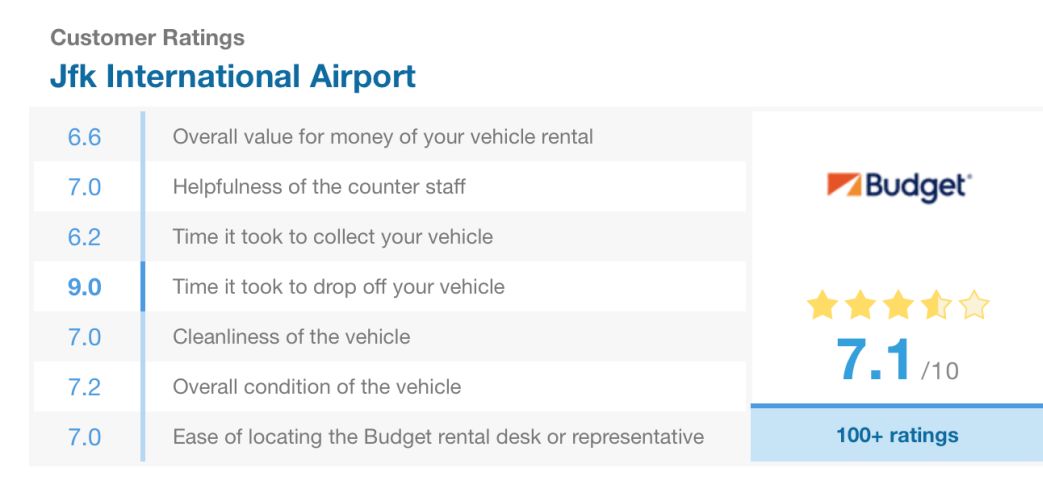
Task: Click the 6.6 value-for-money score
Action: click(84, 137)
